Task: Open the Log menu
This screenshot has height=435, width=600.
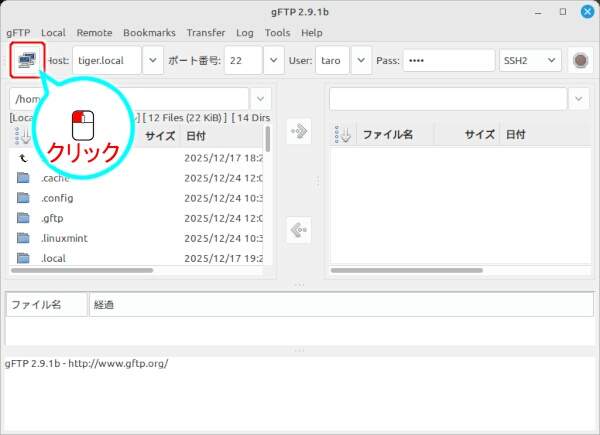Action: coord(245,33)
